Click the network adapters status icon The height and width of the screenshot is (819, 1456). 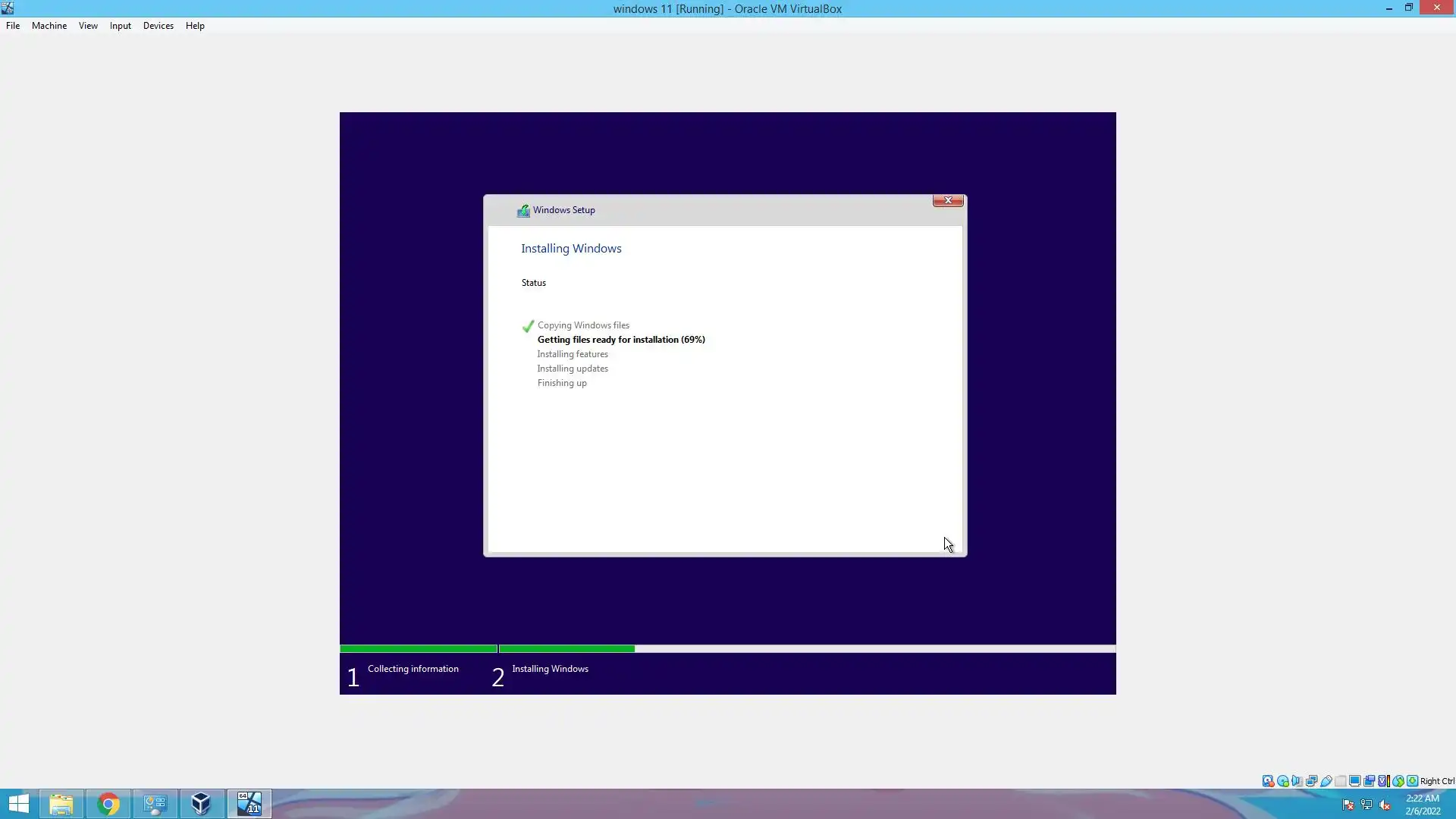click(1311, 781)
